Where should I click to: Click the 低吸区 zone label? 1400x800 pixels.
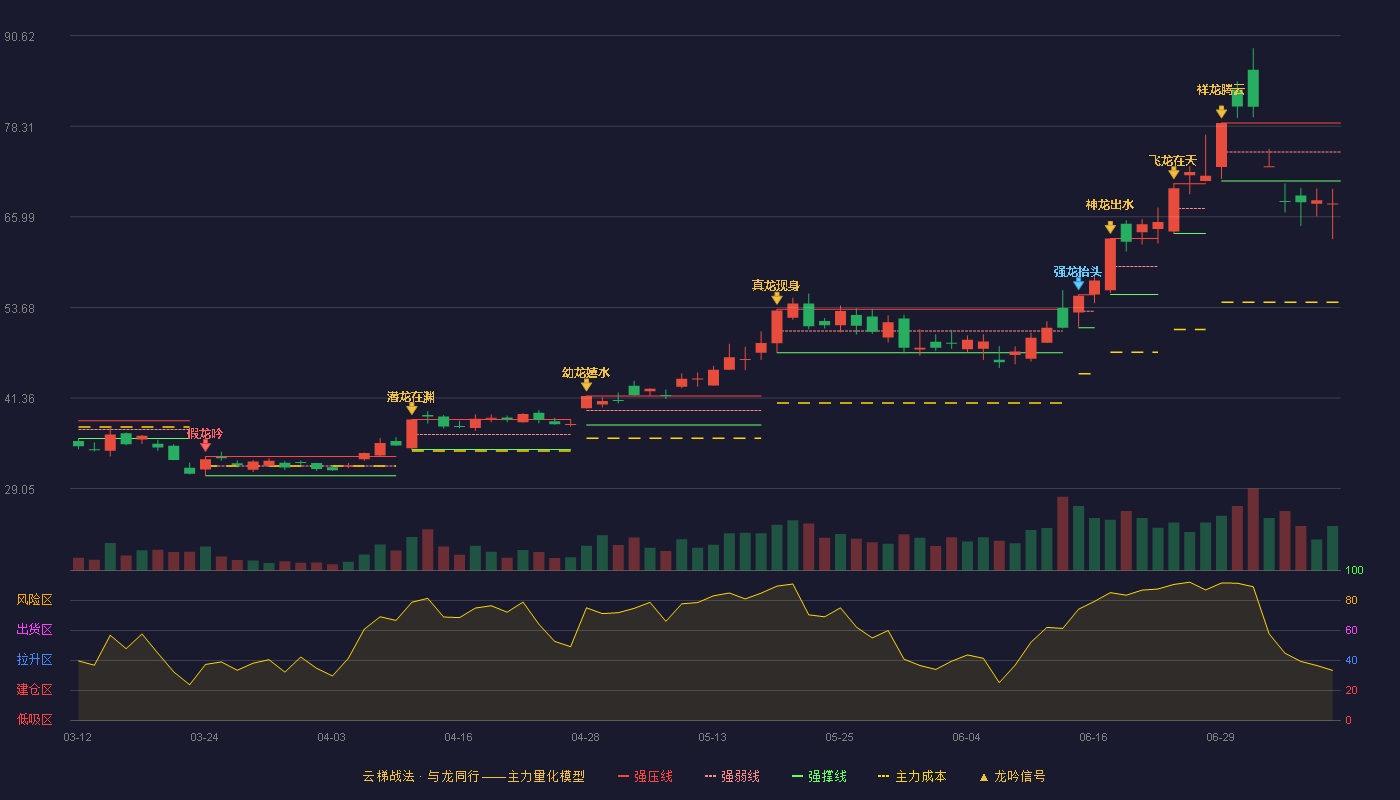[35, 719]
